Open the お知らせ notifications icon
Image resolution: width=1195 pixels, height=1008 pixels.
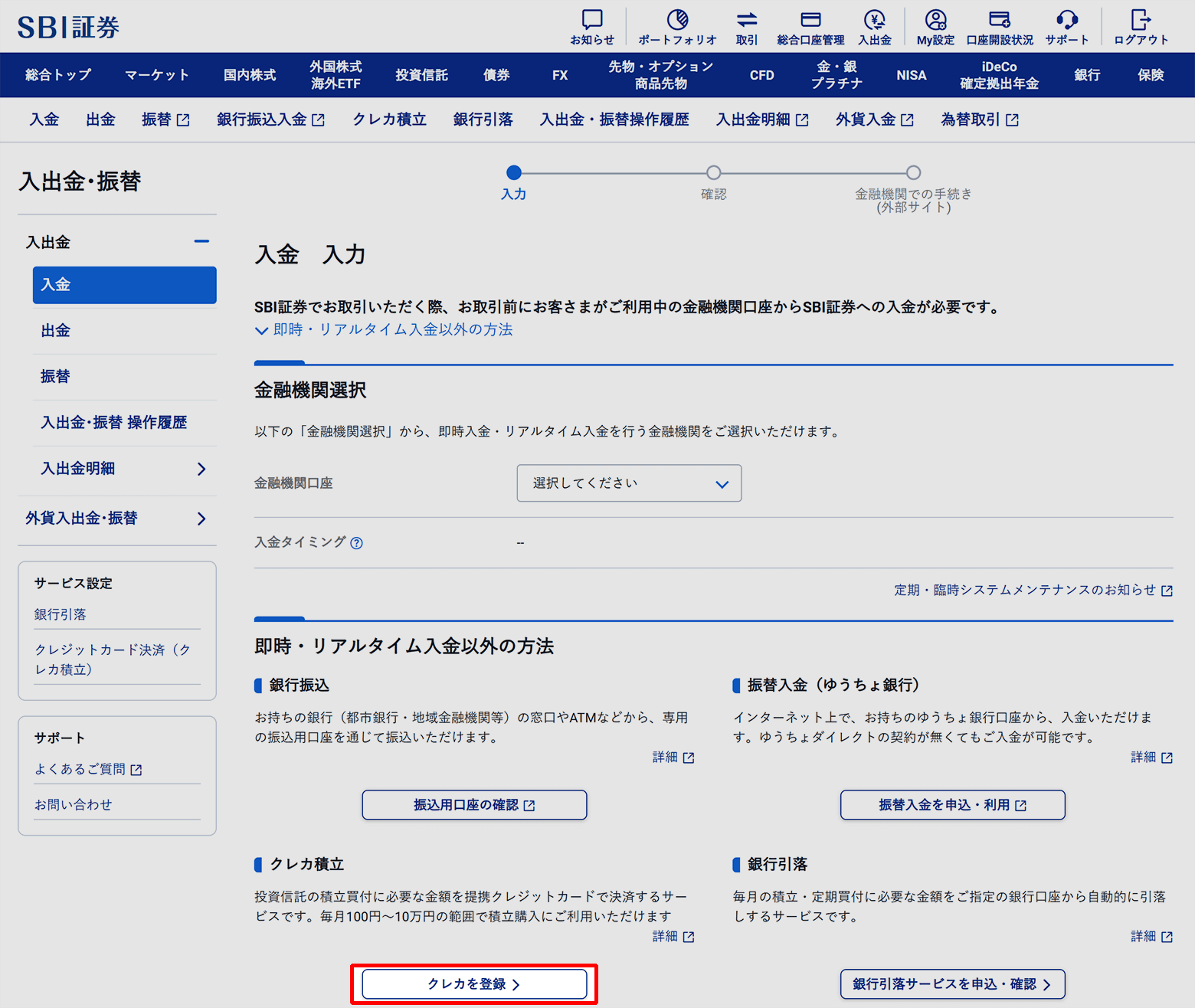[592, 19]
